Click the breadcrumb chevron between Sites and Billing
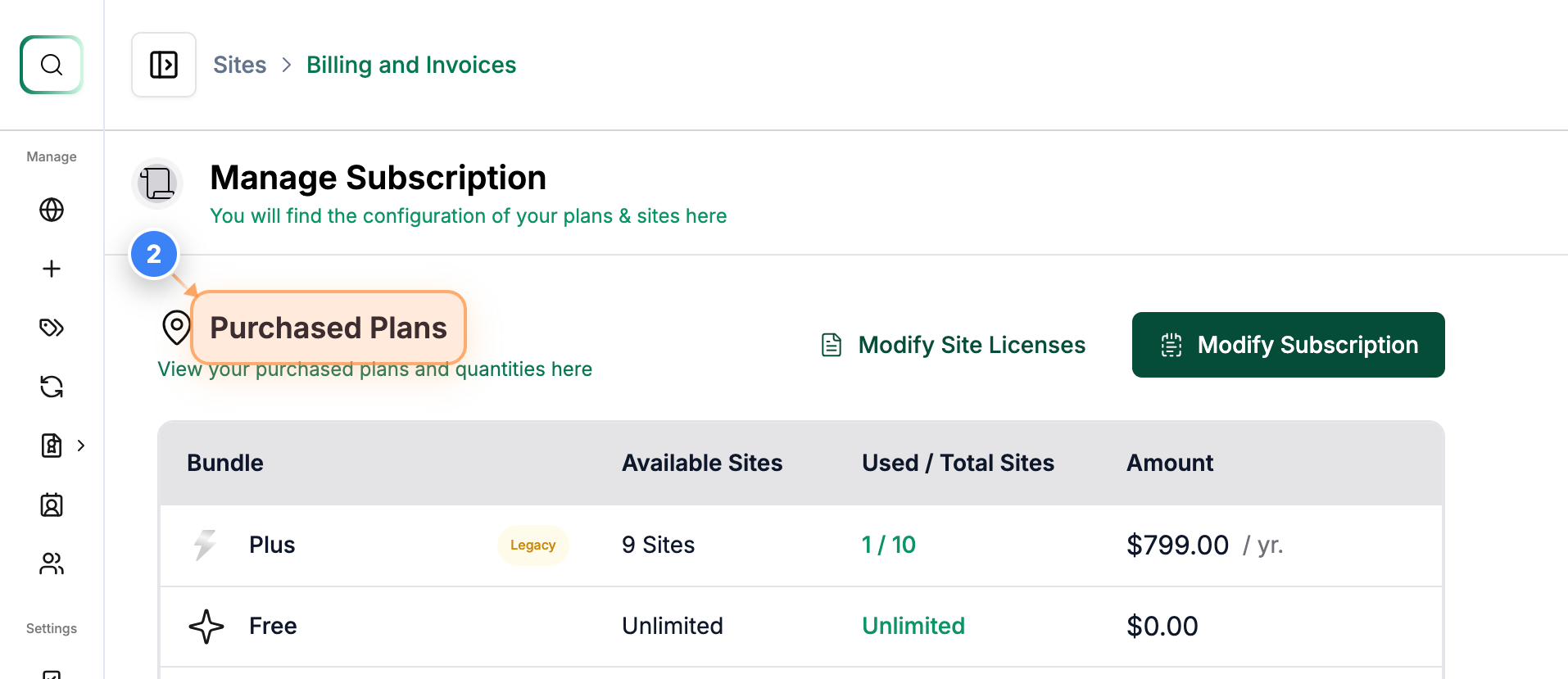The height and width of the screenshot is (679, 1568). pos(285,64)
